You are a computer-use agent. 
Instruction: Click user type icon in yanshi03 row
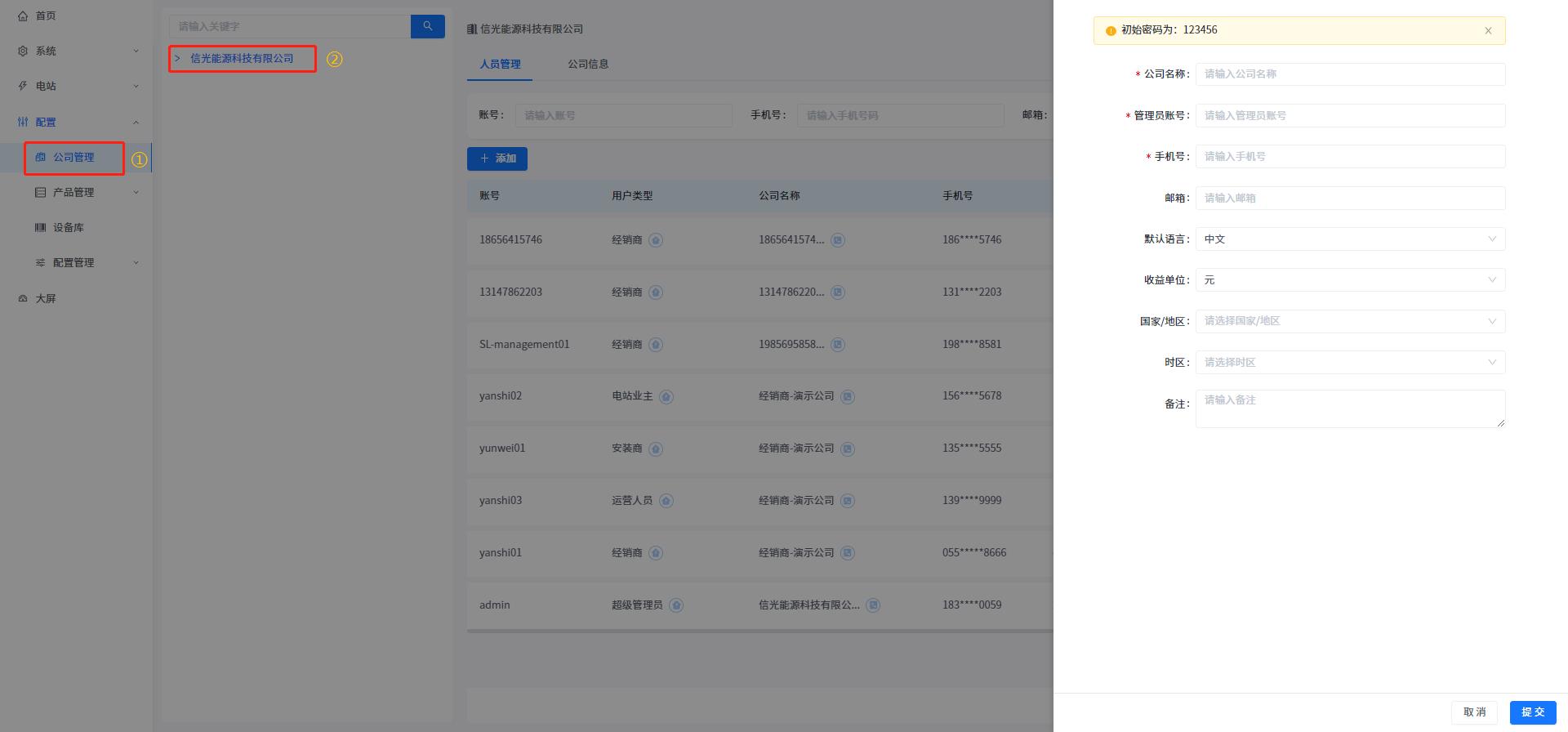[666, 501]
